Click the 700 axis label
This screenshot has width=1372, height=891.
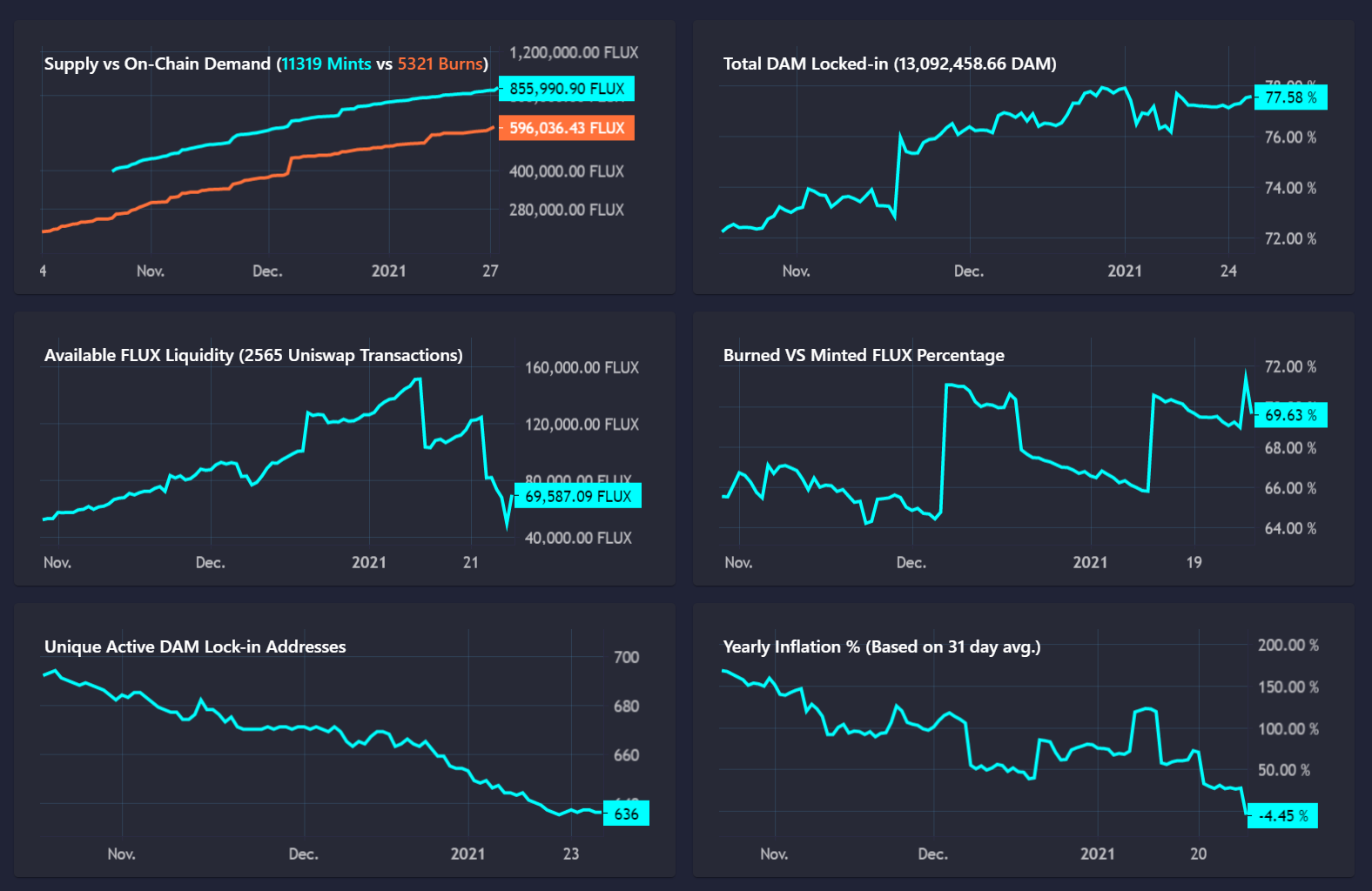click(627, 657)
